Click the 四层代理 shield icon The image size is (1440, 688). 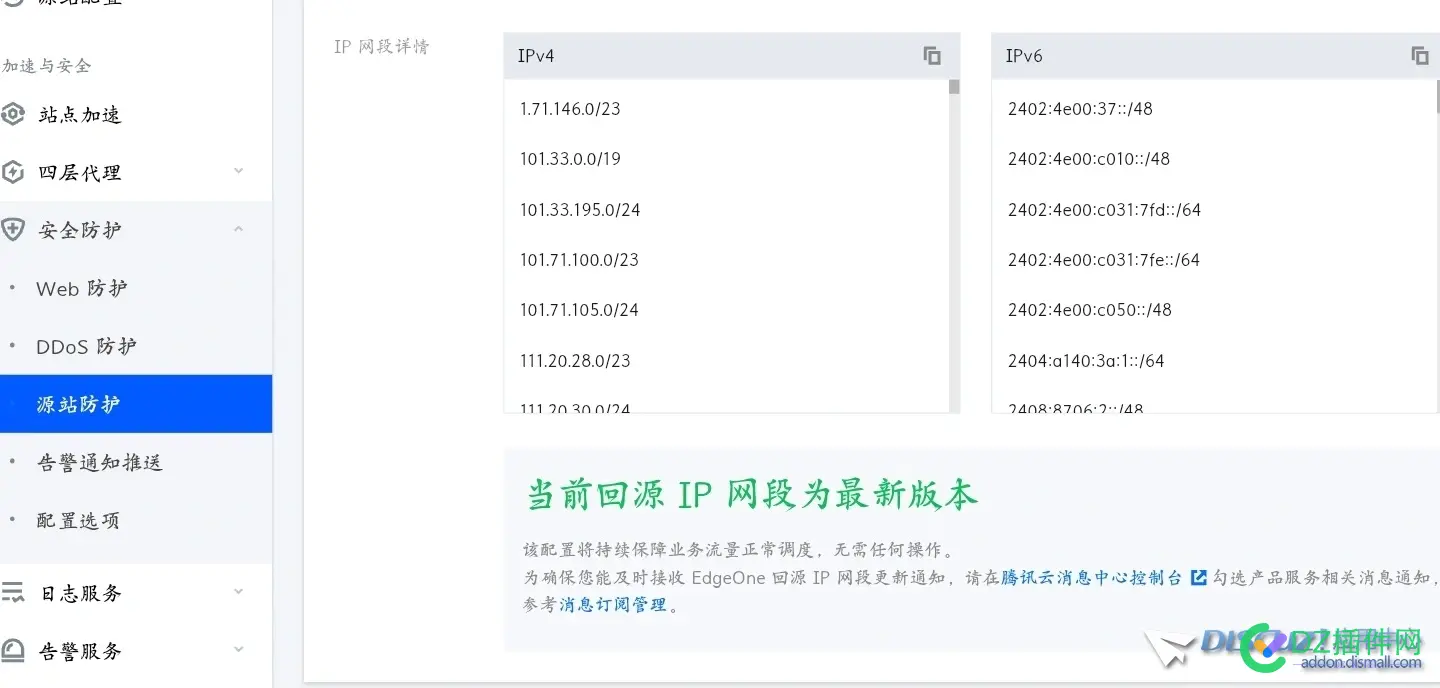coord(13,171)
